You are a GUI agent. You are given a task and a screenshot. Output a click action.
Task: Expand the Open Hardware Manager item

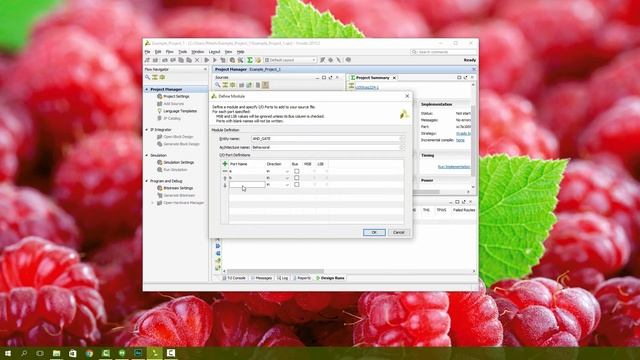point(153,203)
